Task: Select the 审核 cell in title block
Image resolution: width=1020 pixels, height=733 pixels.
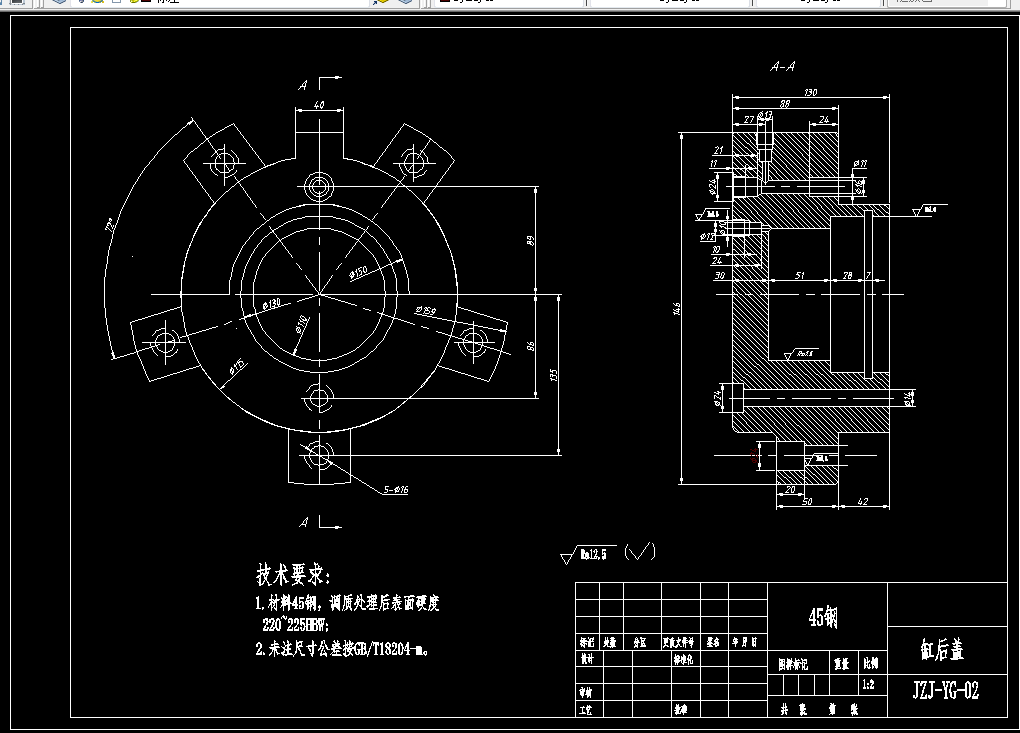Action: (585, 693)
